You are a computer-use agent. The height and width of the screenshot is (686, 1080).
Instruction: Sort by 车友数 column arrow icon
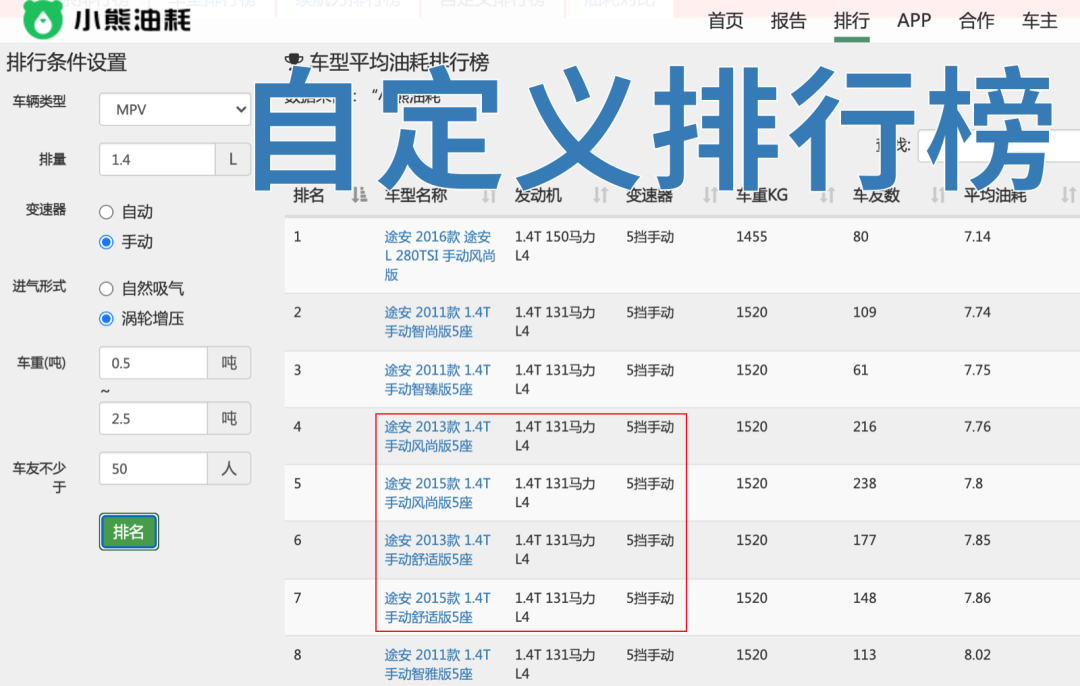point(938,196)
